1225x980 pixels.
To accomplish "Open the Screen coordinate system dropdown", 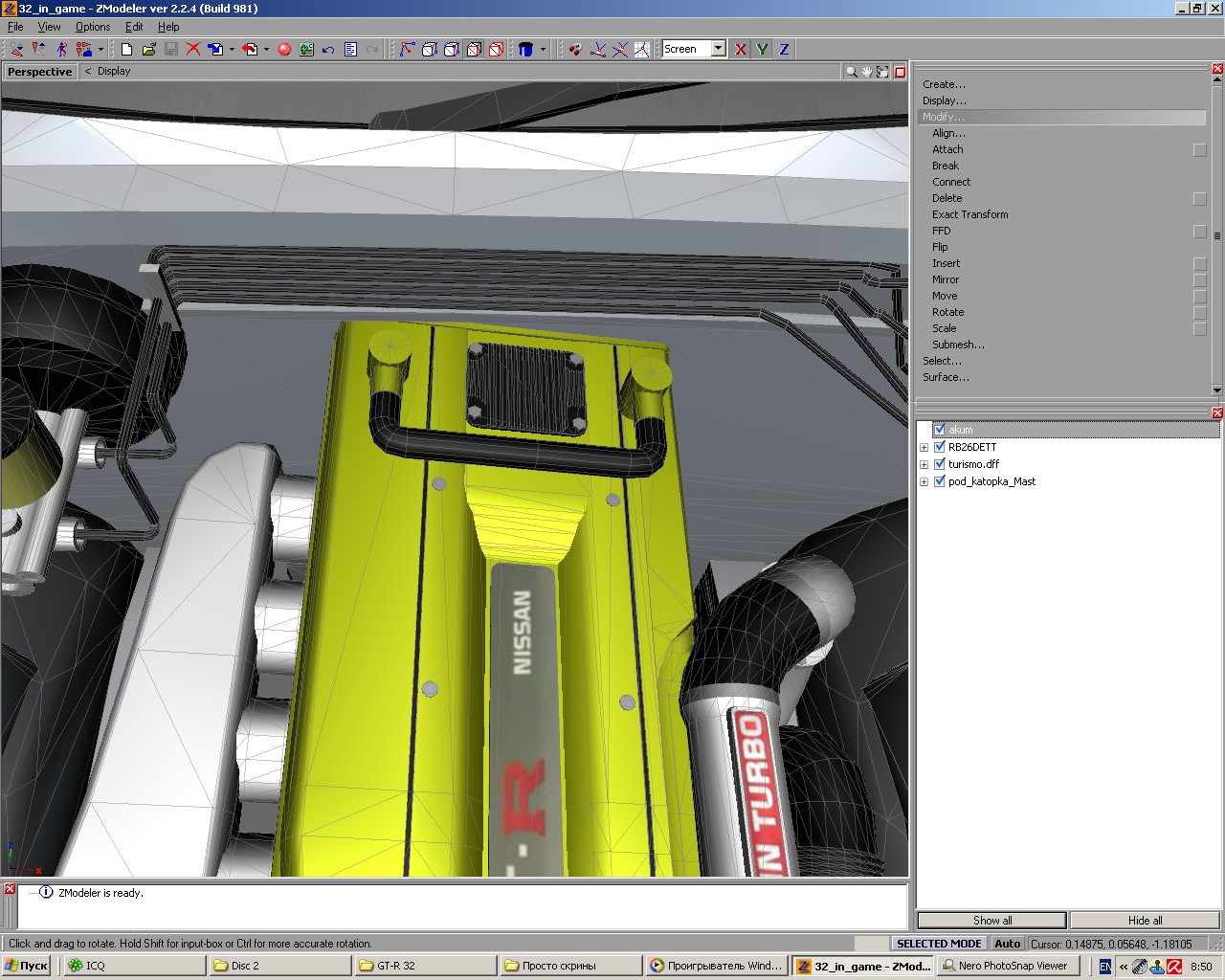I will click(718, 49).
